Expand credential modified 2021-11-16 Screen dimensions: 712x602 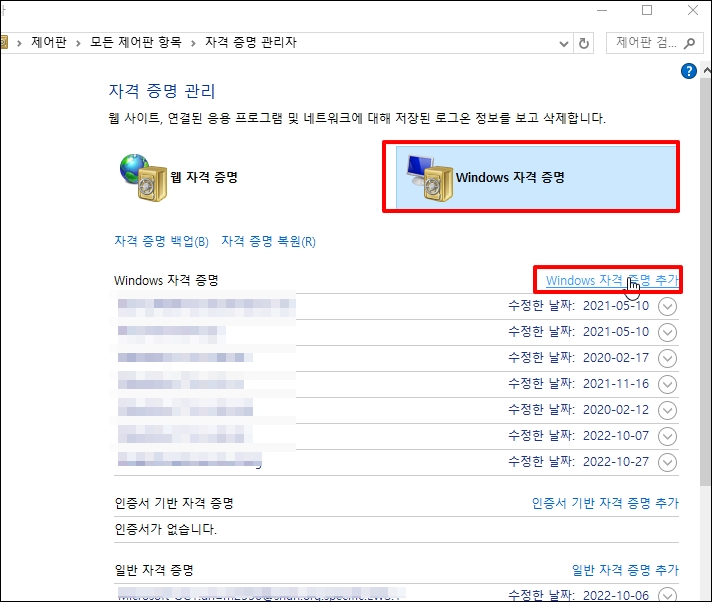point(667,384)
